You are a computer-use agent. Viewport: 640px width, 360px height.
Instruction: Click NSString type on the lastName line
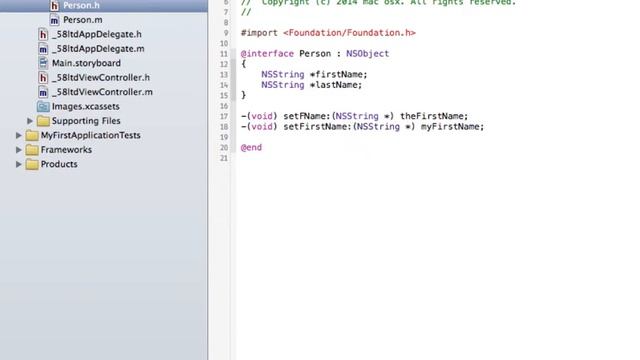pyautogui.click(x=283, y=85)
